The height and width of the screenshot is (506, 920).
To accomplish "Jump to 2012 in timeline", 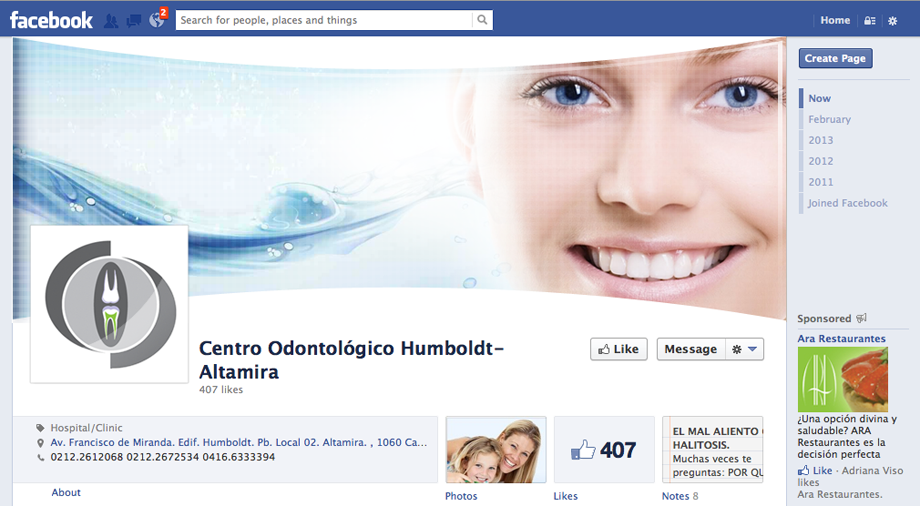I will click(x=820, y=161).
